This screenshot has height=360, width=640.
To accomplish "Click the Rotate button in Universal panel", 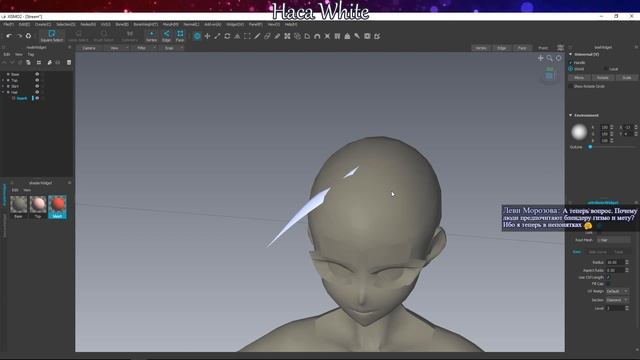I will pyautogui.click(x=602, y=78).
